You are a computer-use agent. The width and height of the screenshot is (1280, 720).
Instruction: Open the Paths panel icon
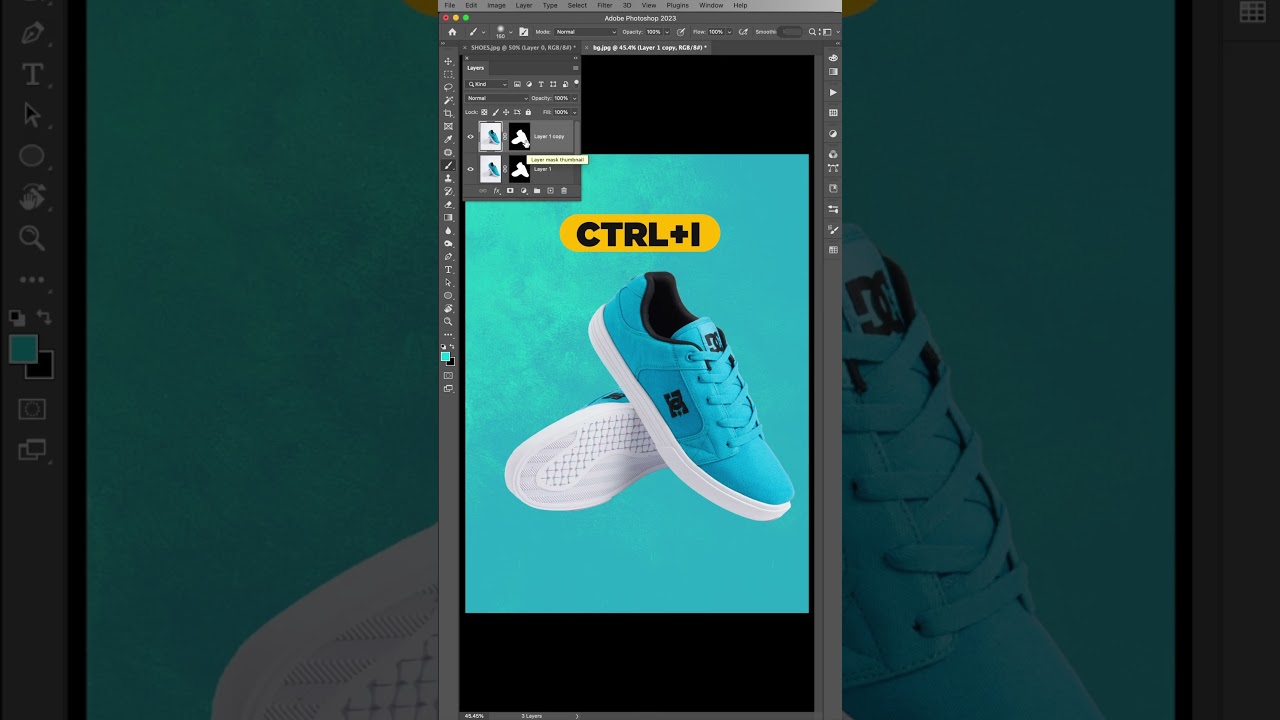click(x=833, y=168)
